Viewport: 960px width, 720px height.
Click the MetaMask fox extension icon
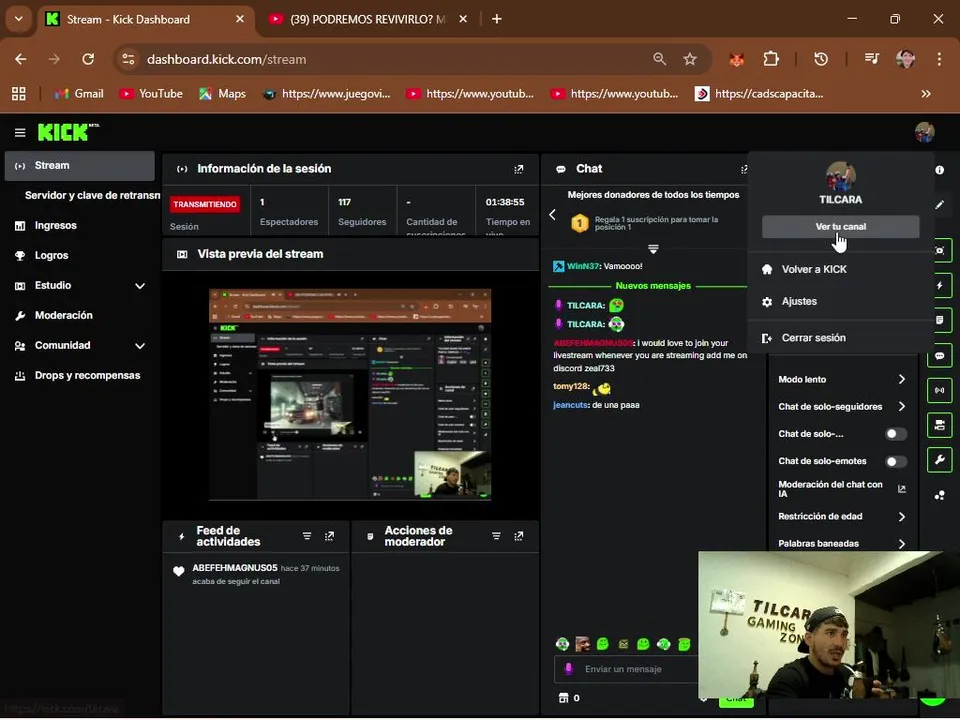click(x=737, y=59)
